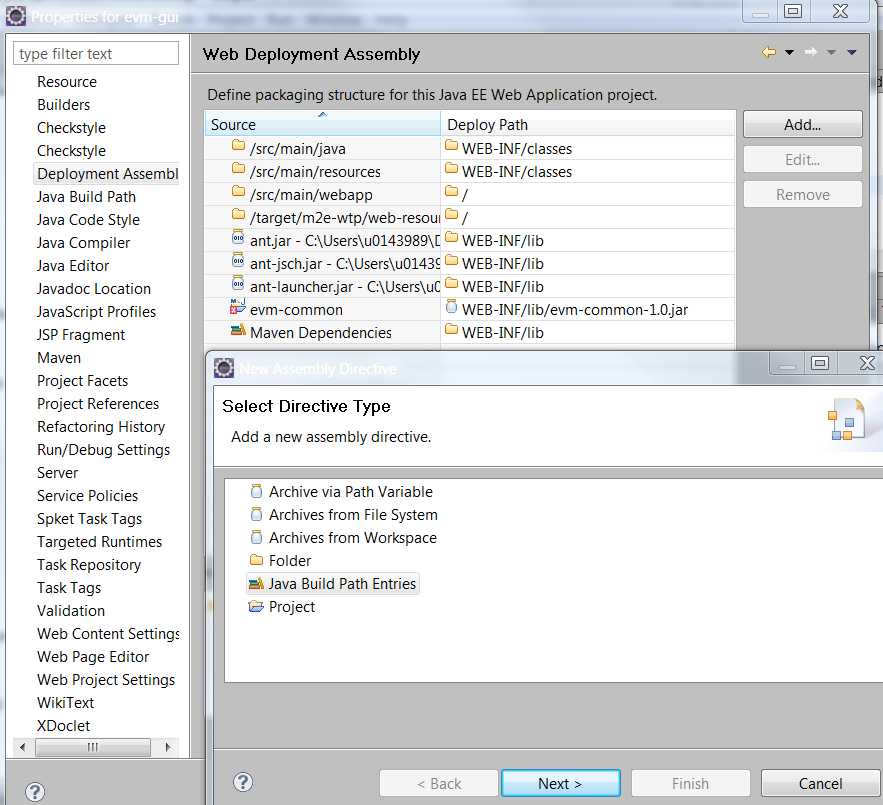Click the jar icon beside ant-jsch.jar

[238, 260]
